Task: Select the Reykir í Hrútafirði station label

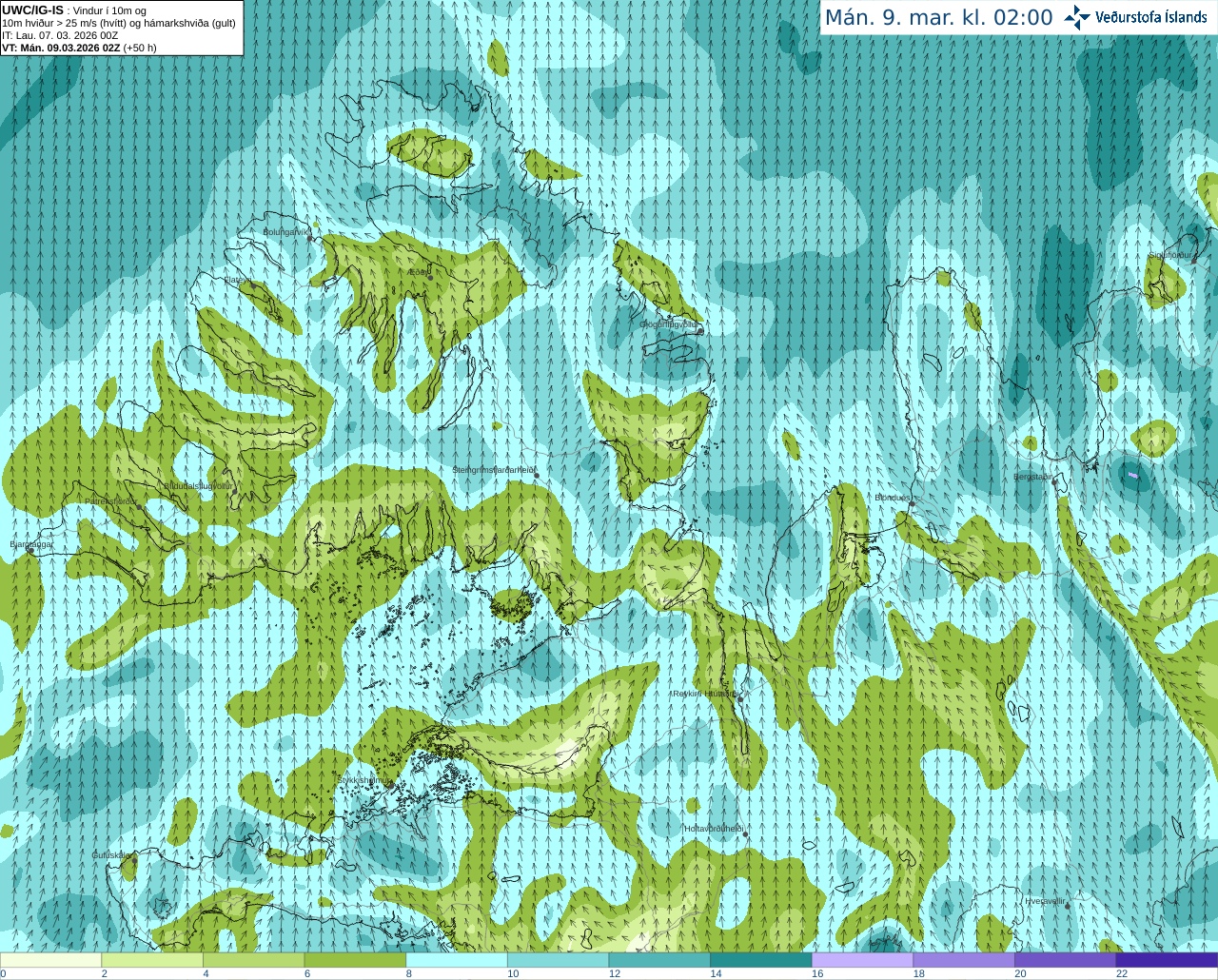Action: click(x=704, y=695)
